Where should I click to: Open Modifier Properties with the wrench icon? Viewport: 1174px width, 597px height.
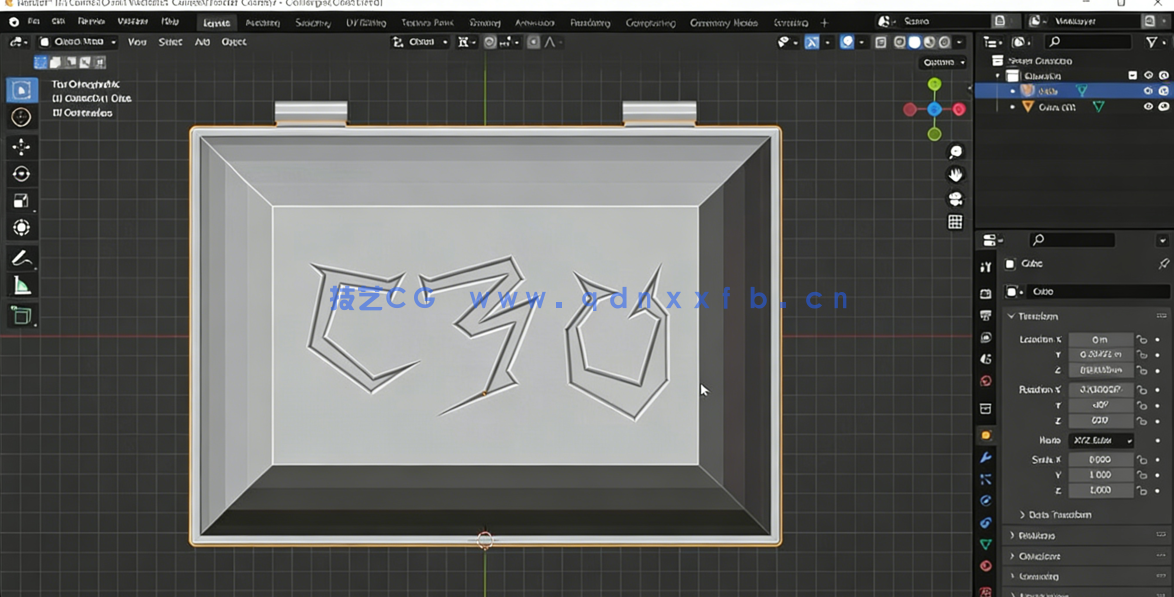coord(985,457)
